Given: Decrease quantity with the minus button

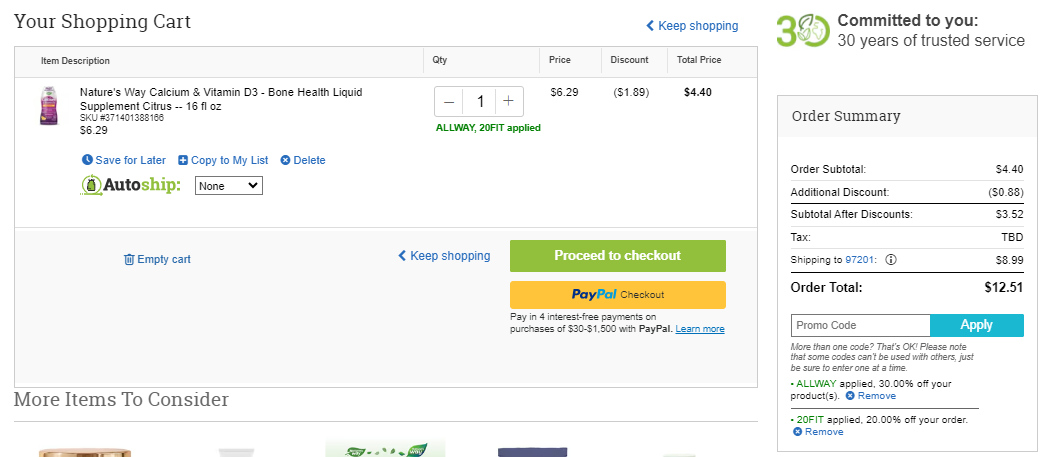Looking at the screenshot, I should [x=449, y=102].
